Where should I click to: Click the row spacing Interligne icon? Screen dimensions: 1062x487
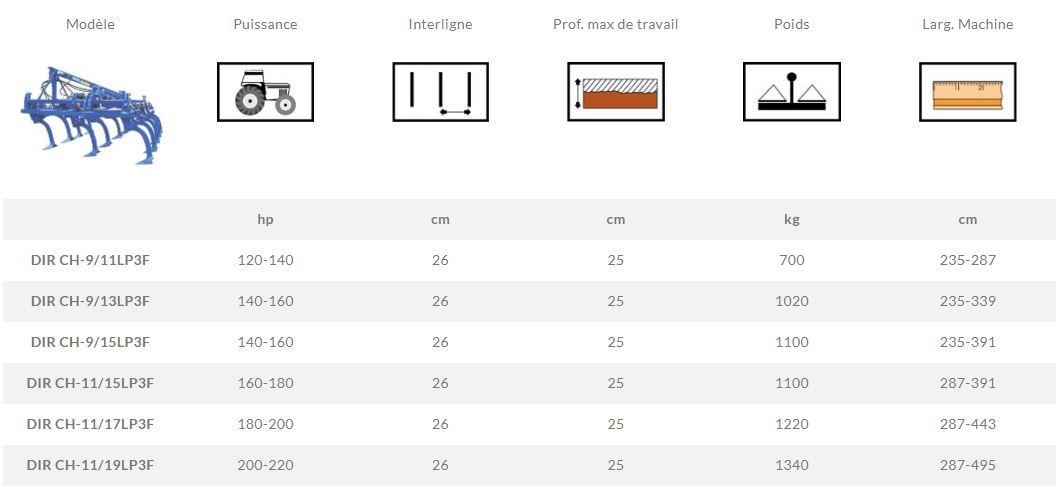(440, 92)
